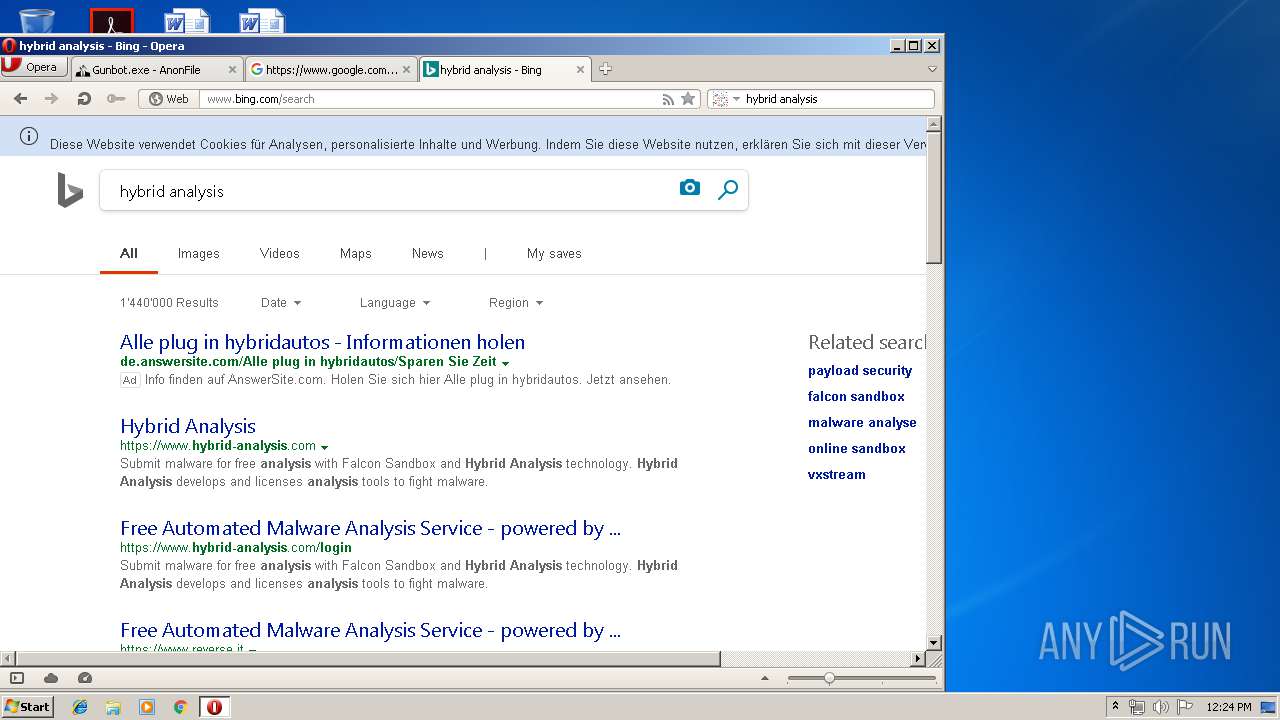Click the address bar URL field
Screen dimensions: 1280x720
click(x=430, y=99)
